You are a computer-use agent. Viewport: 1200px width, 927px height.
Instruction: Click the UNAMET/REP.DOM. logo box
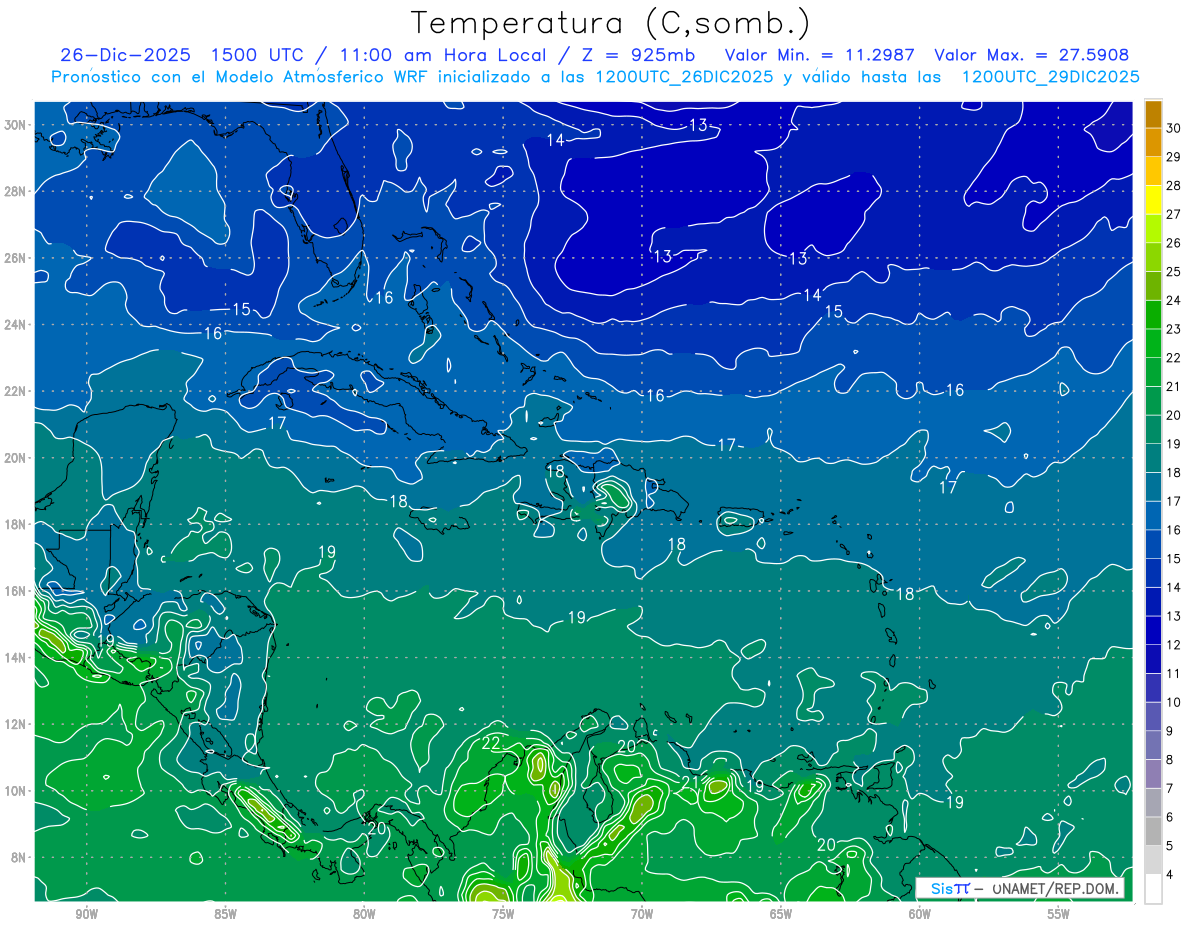1019,888
